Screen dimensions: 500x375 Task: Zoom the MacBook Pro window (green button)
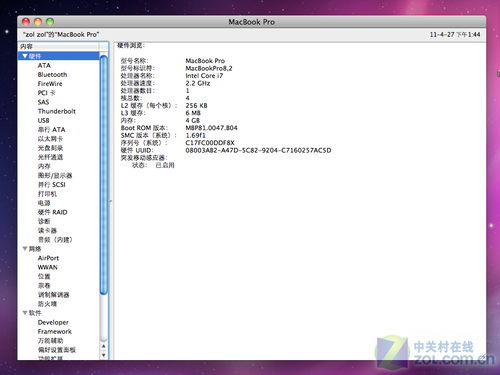(50, 22)
